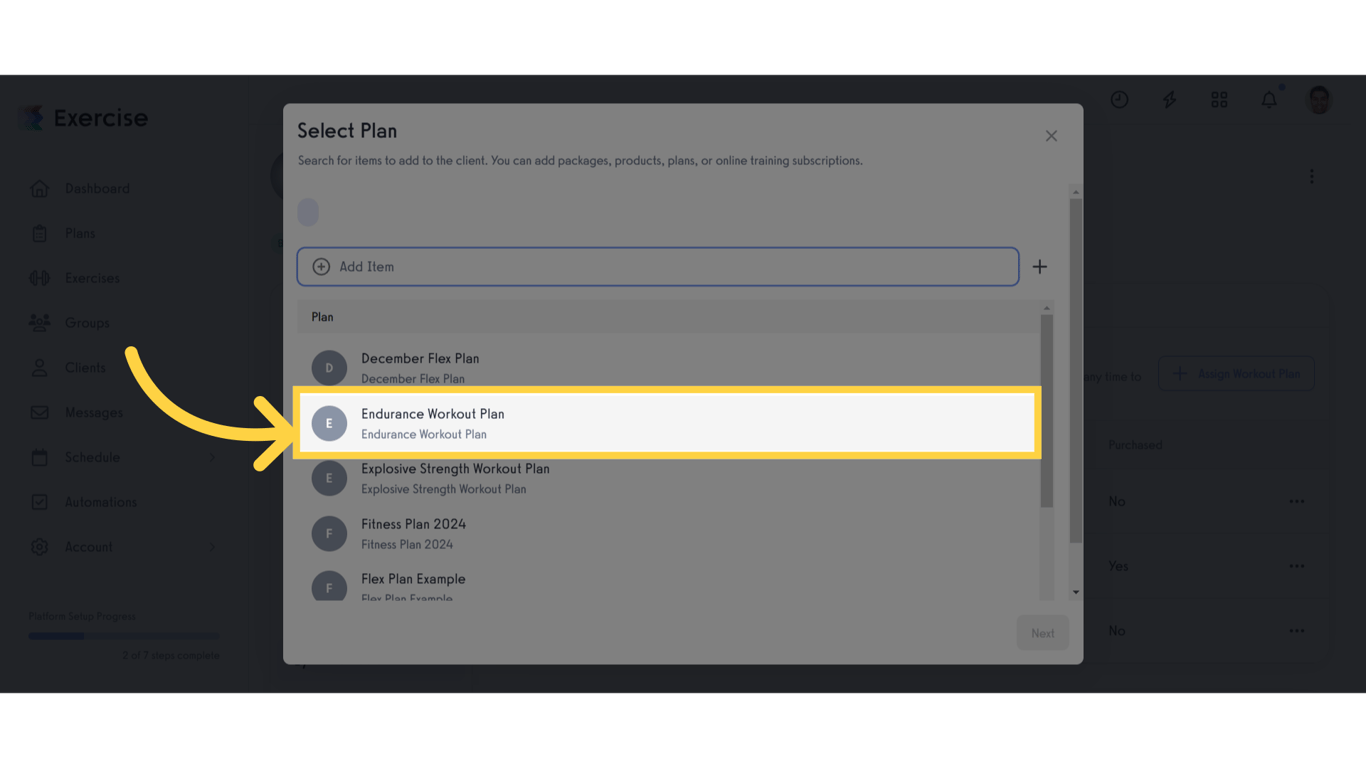
Task: Click the Assign Workout Plan button
Action: pyautogui.click(x=1236, y=373)
